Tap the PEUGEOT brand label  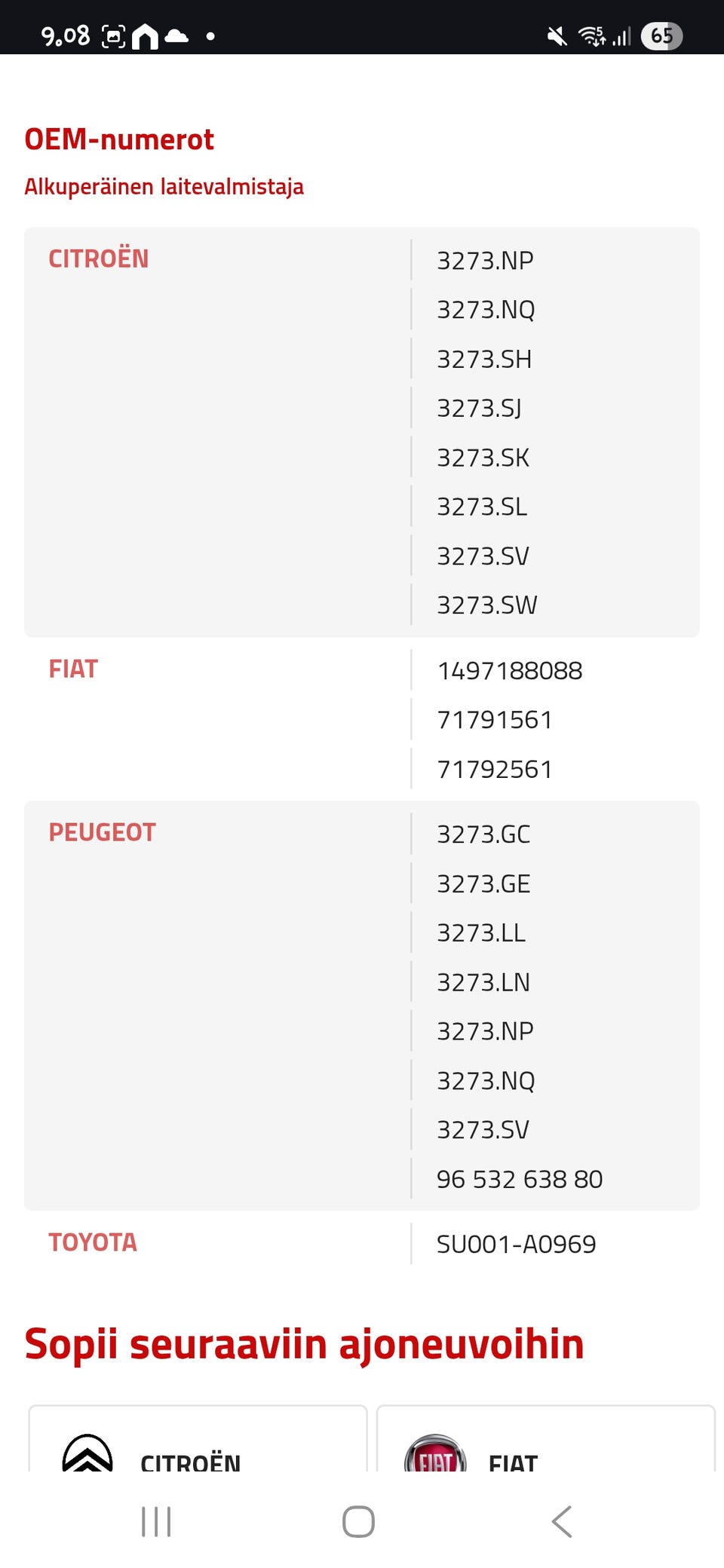[102, 832]
